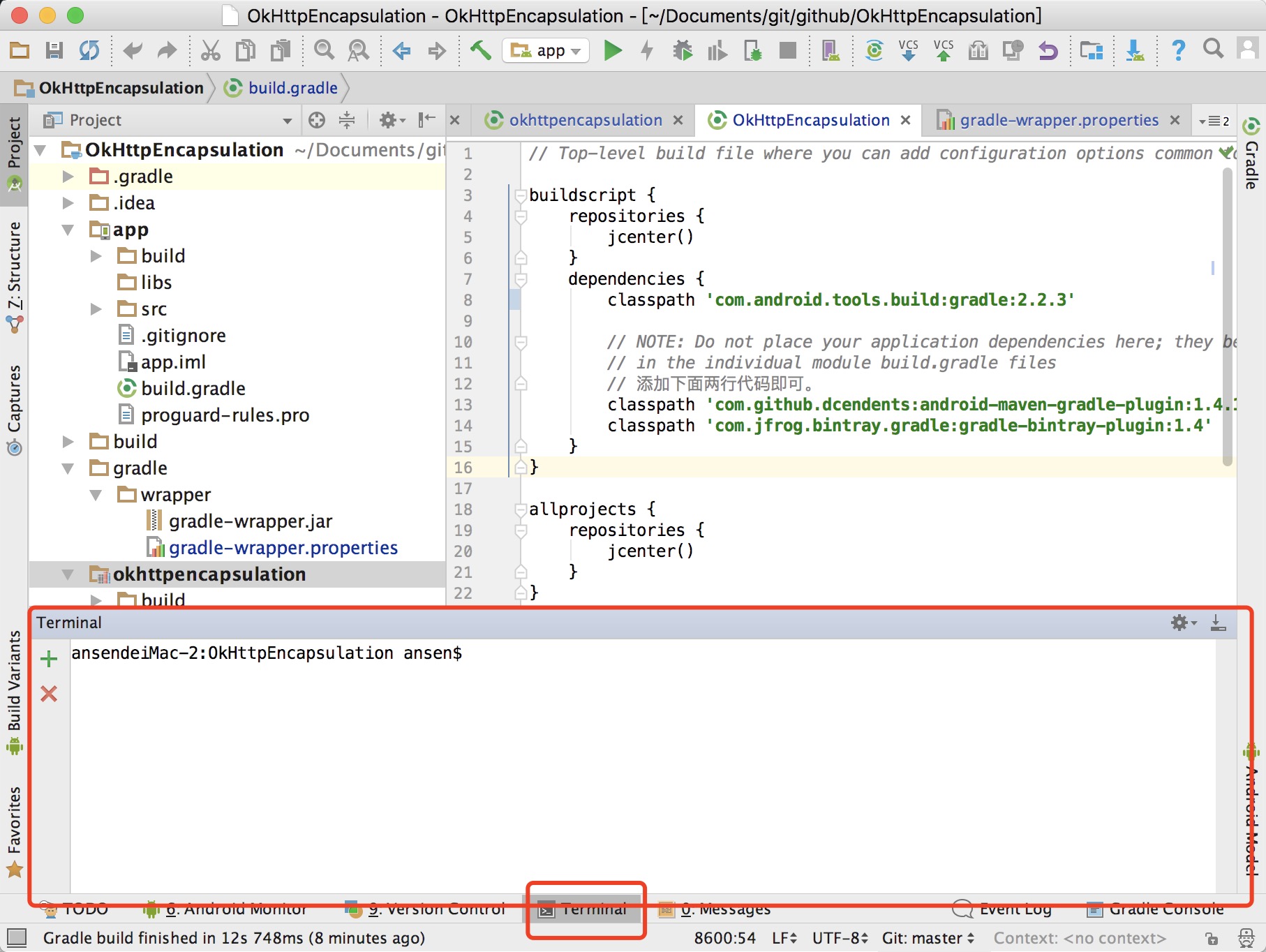Click the Stop square icon
1266x952 pixels.
[788, 50]
